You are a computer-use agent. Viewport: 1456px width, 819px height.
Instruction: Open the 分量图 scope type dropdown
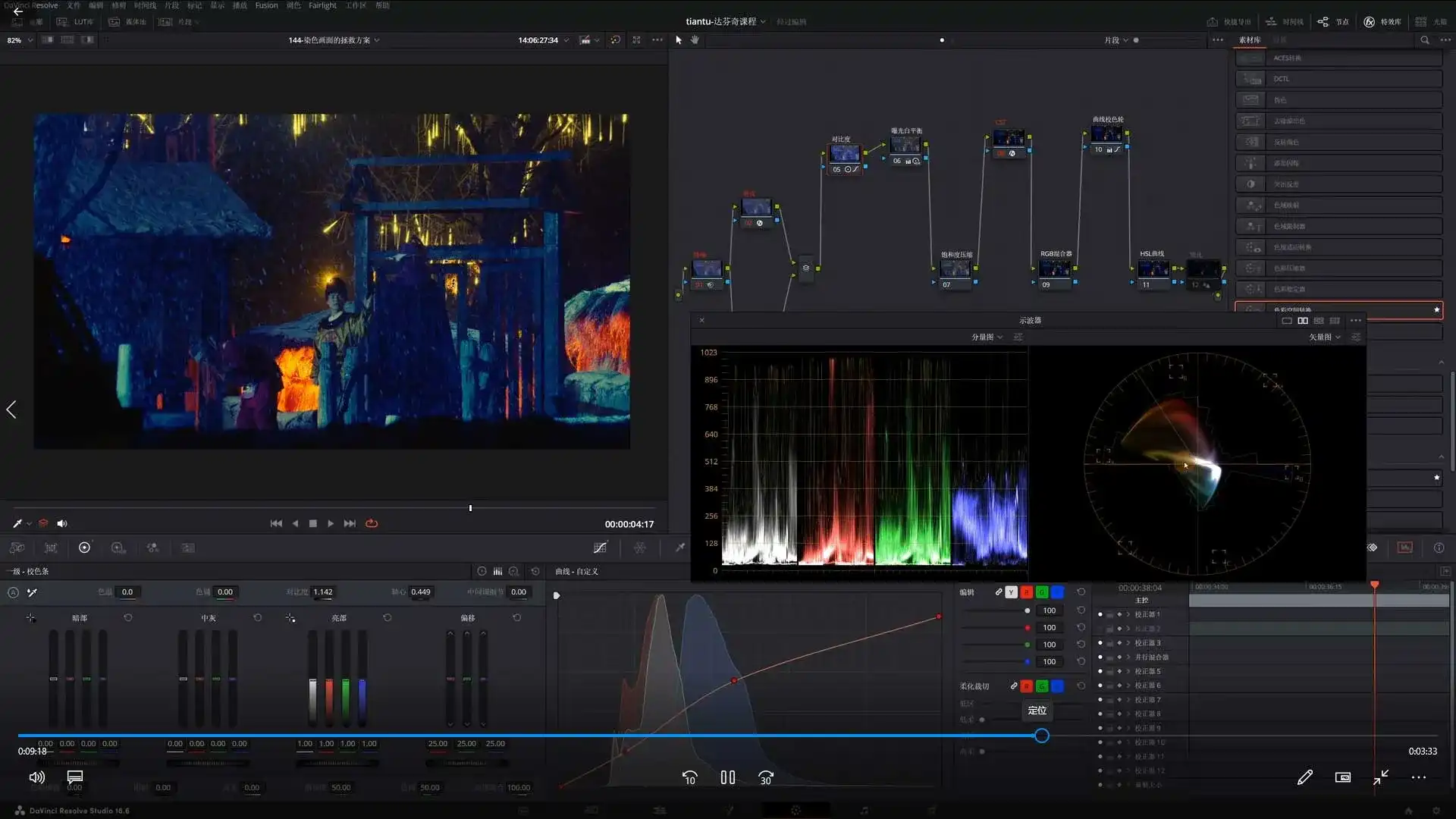point(987,337)
